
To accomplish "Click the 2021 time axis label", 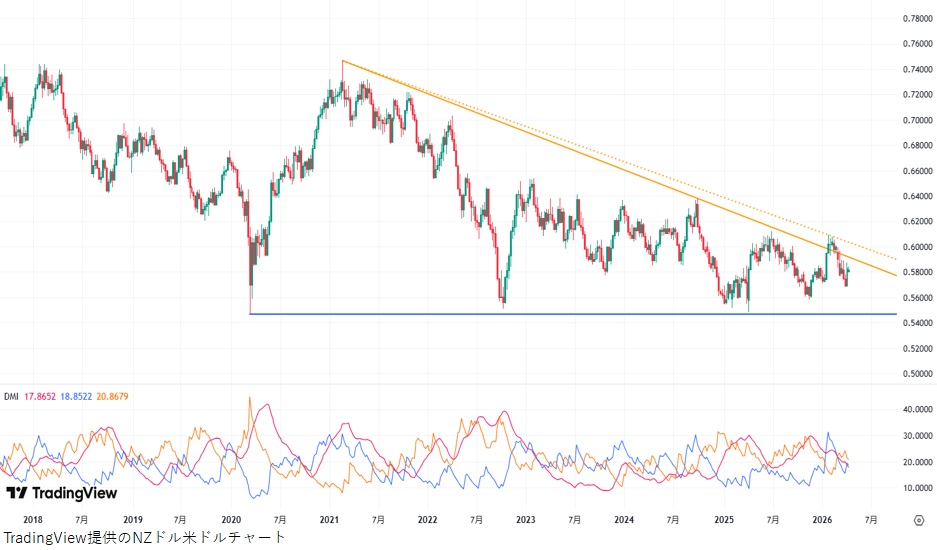I will click(x=329, y=520).
